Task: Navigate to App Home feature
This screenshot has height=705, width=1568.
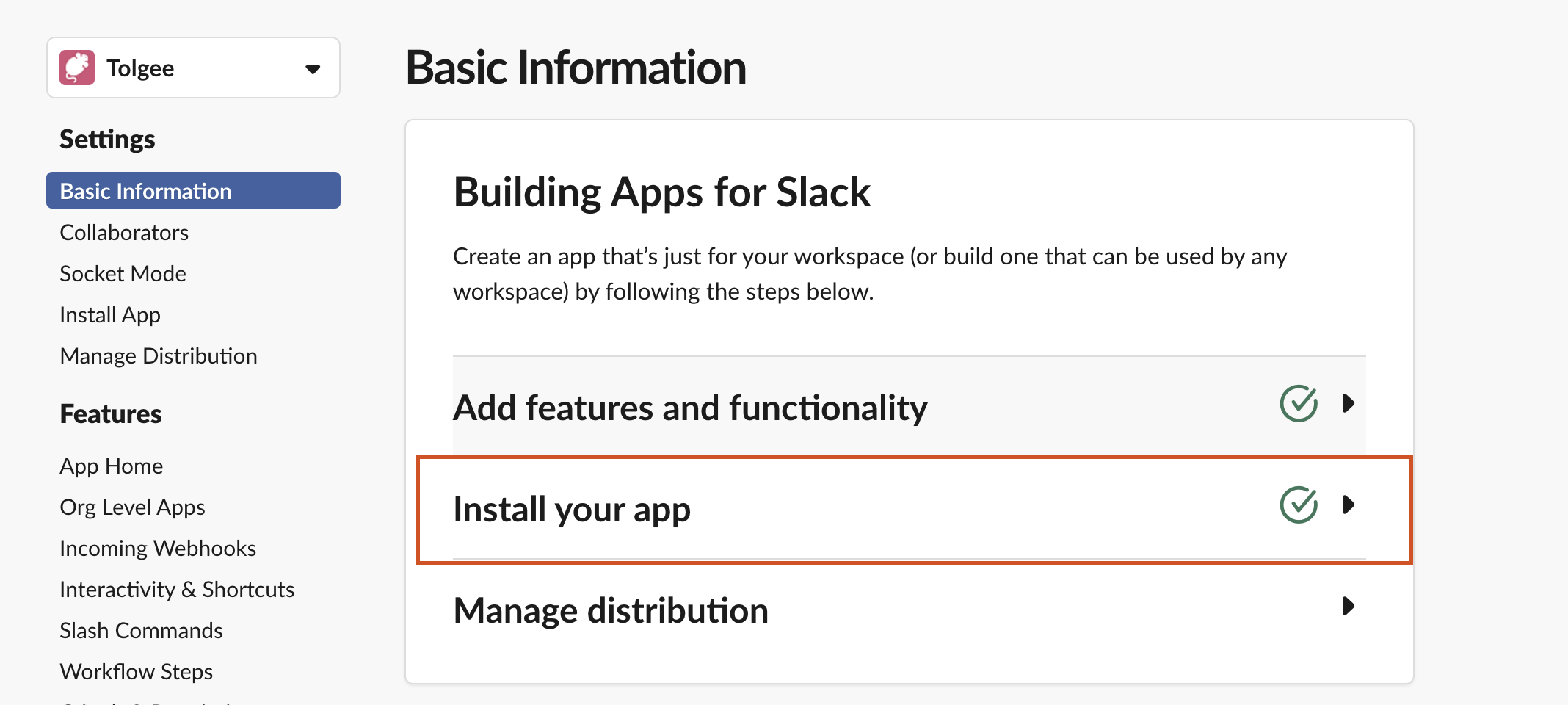Action: 112,466
